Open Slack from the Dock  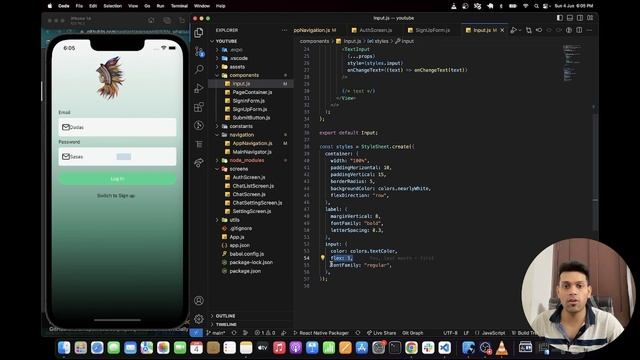(x=428, y=348)
